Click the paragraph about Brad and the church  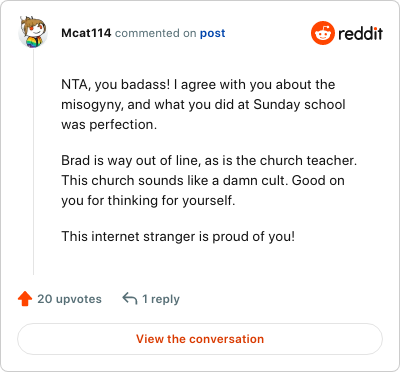point(209,180)
